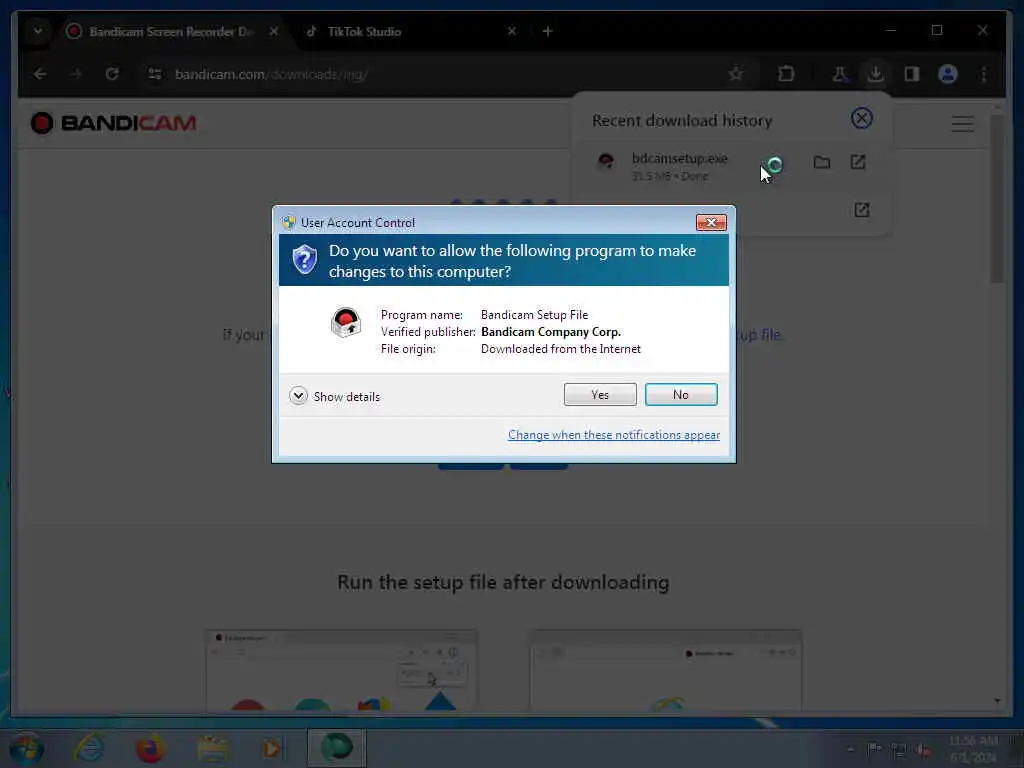Expand Show details in UAC dialog
1024x768 pixels.
pyautogui.click(x=334, y=396)
